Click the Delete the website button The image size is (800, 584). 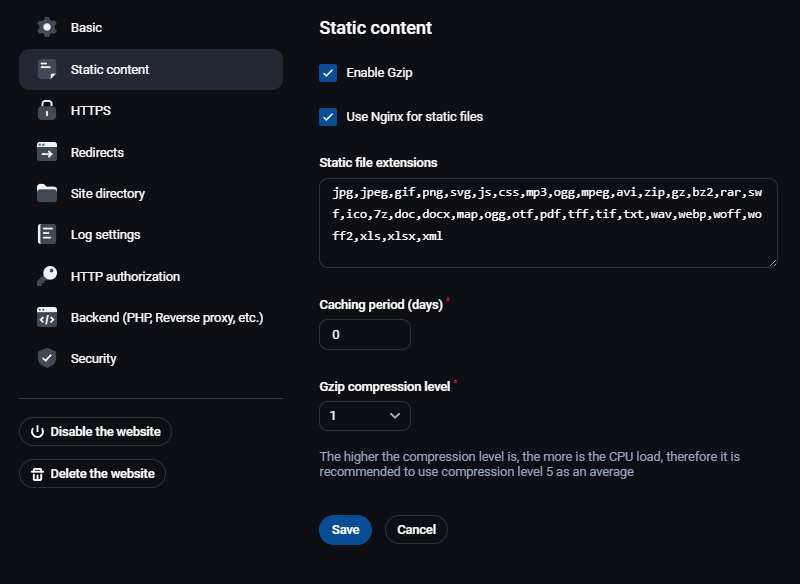93,474
